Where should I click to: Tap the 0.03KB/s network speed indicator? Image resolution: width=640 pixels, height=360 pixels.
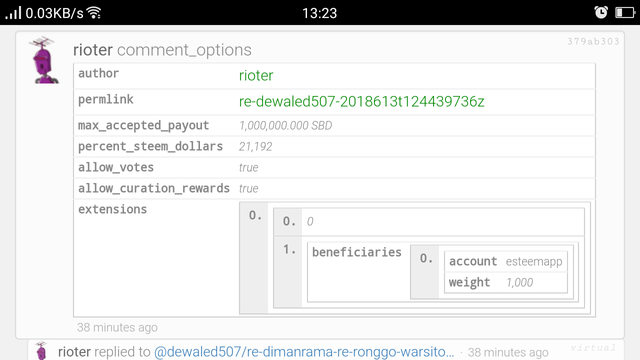tap(54, 13)
